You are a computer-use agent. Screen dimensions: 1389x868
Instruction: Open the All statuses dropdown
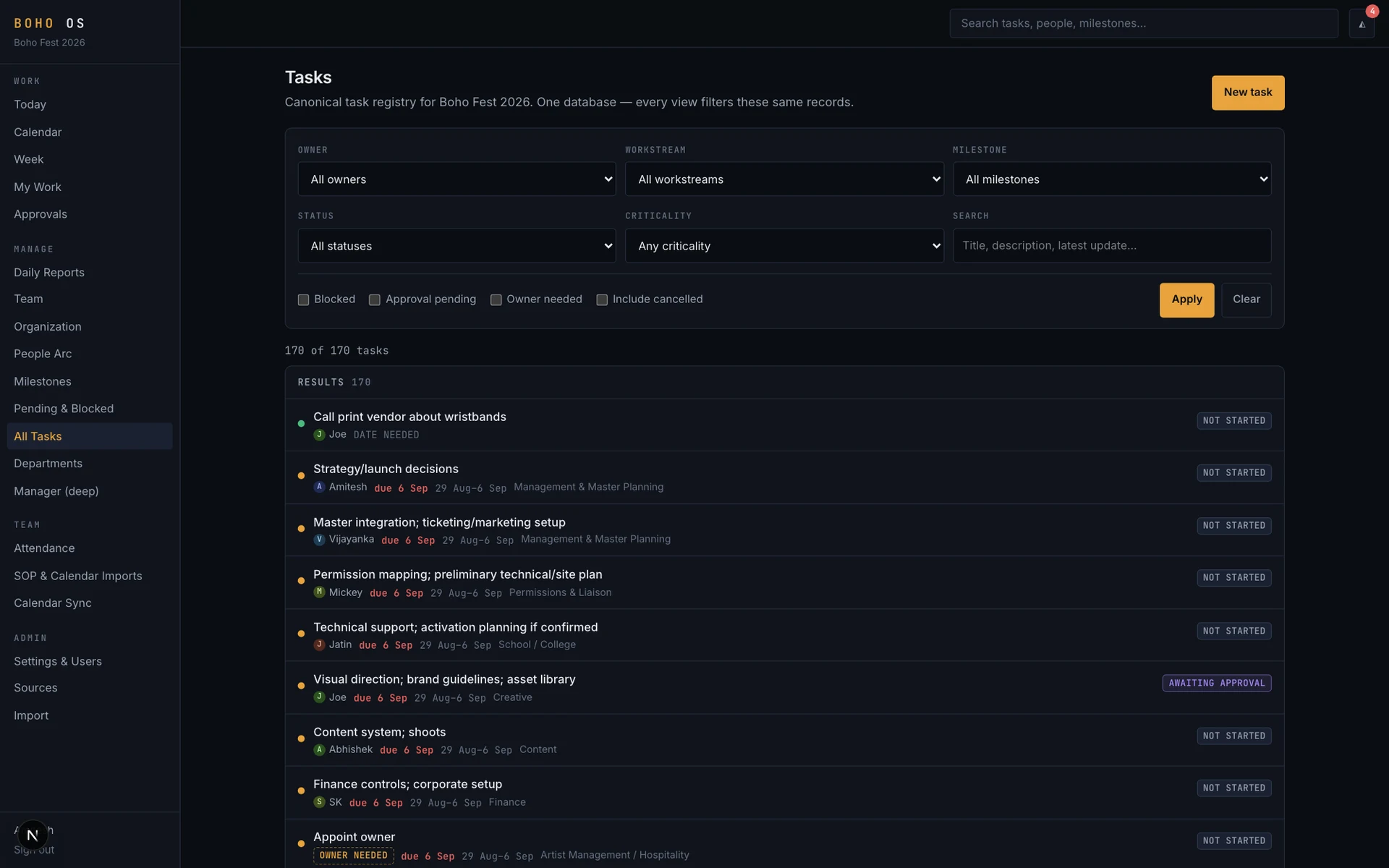pyautogui.click(x=456, y=246)
